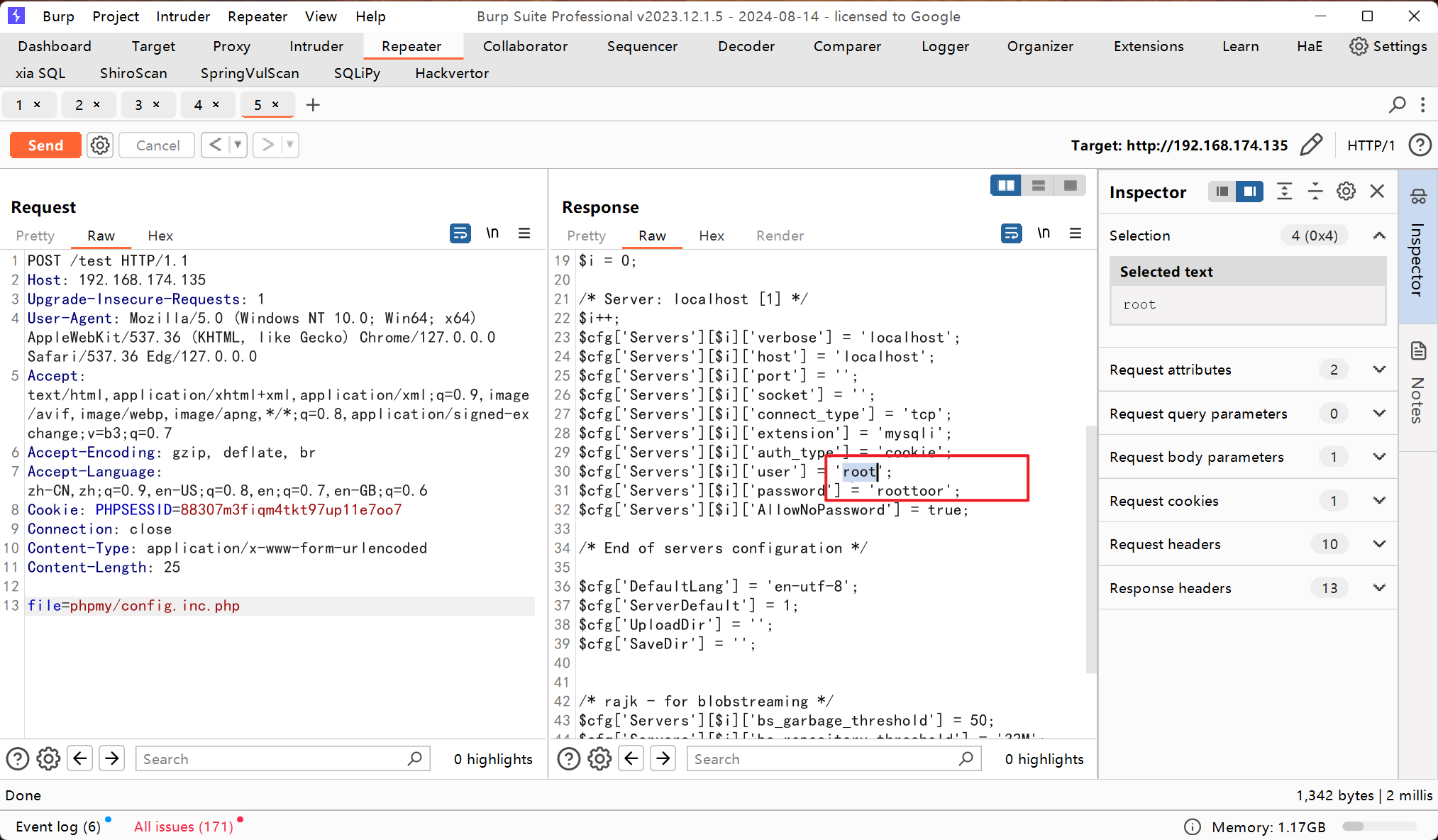Click the Cancel button
Image resolution: width=1438 pixels, height=840 pixels.
click(x=157, y=145)
